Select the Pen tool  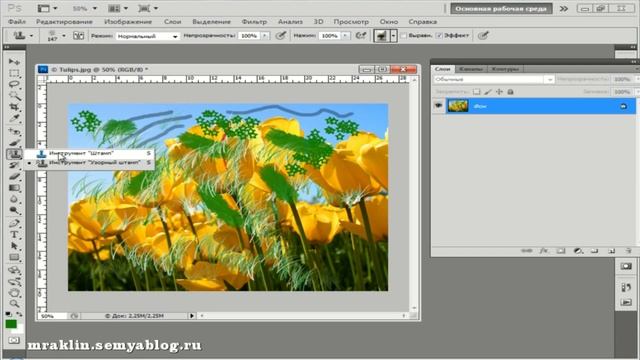pos(14,223)
